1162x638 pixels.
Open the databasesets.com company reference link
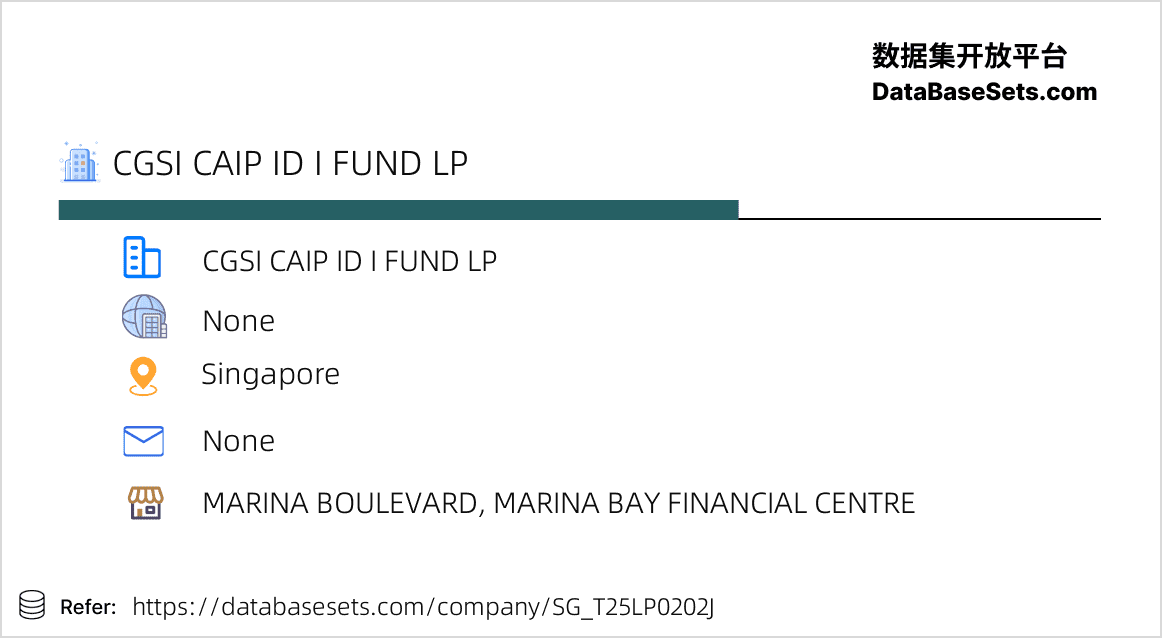coord(423,607)
